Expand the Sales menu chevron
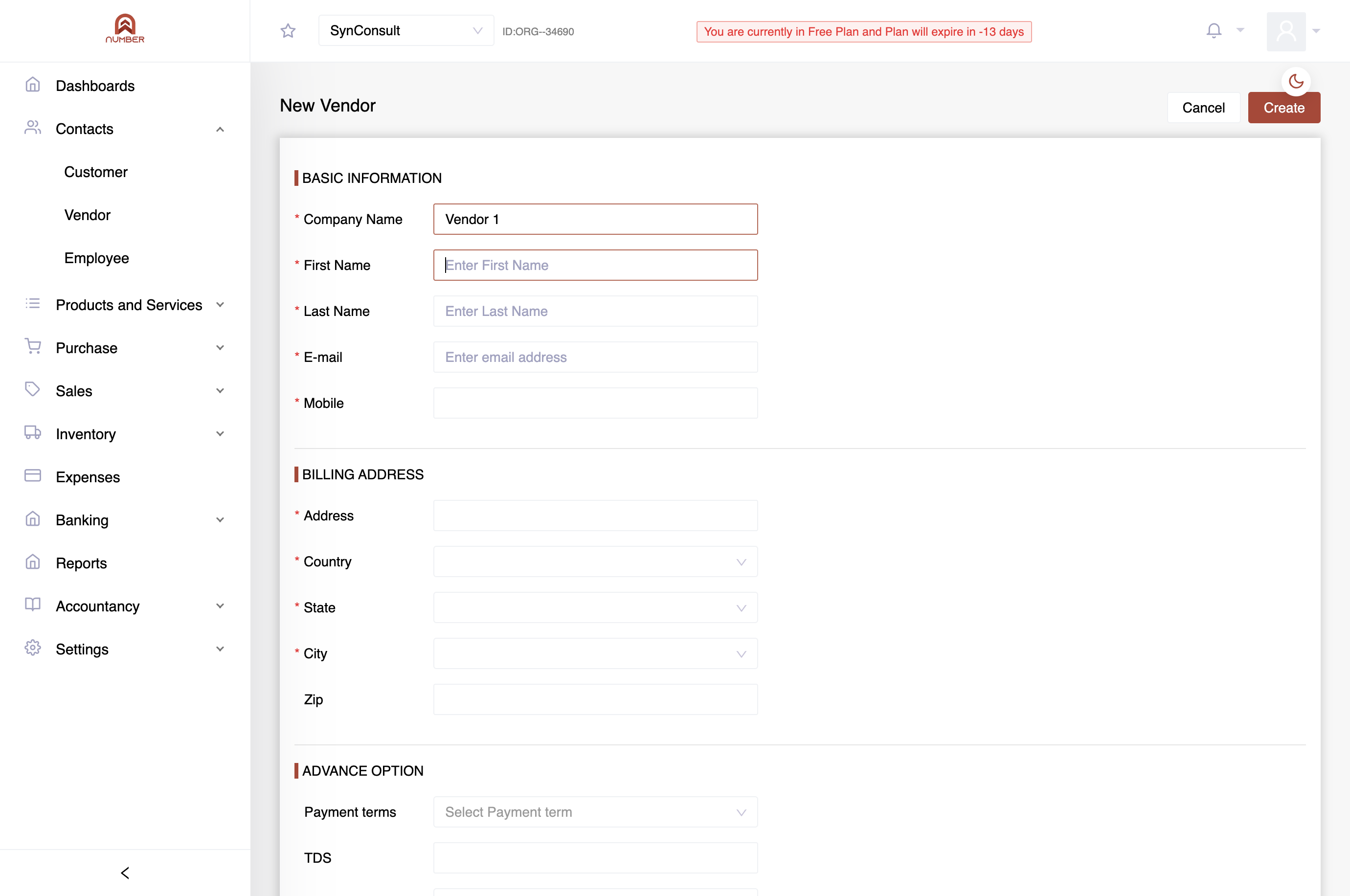Image resolution: width=1350 pixels, height=896 pixels. pyautogui.click(x=220, y=391)
